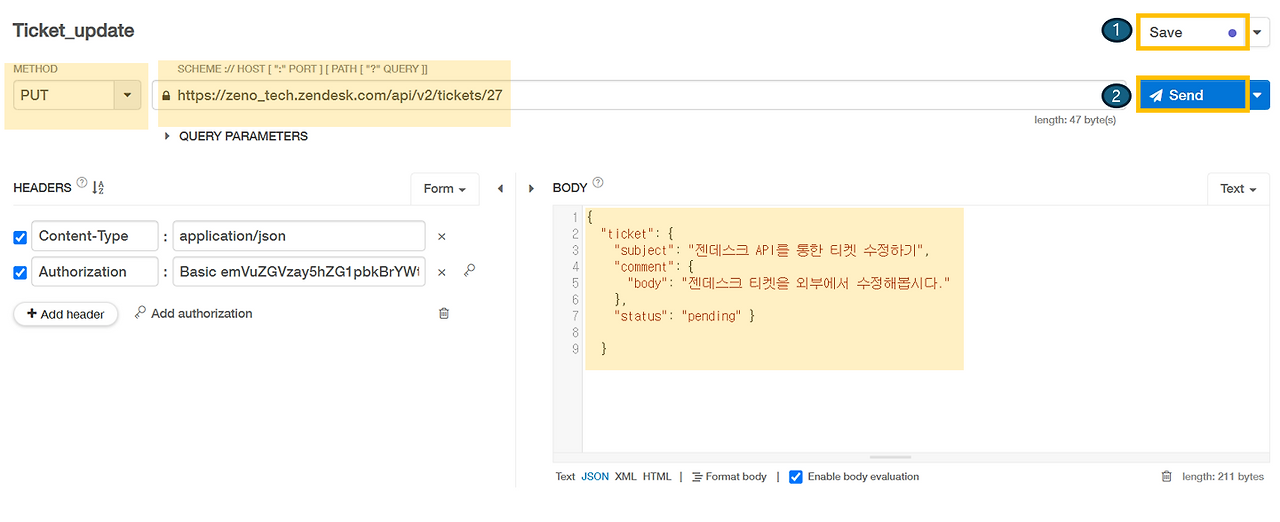Open the Send options dropdown arrow
Viewport: 1280px width, 522px height.
click(x=1260, y=95)
